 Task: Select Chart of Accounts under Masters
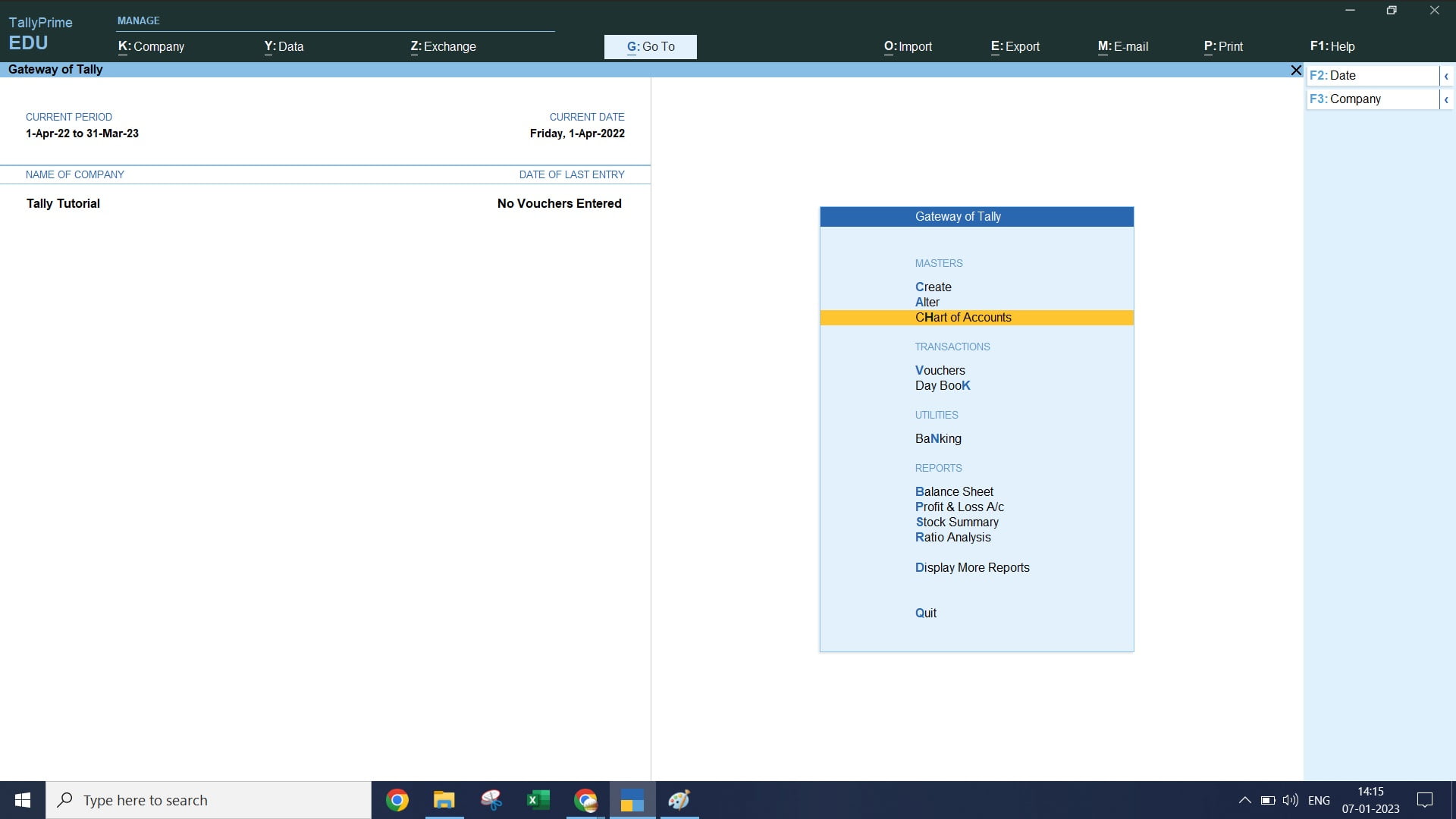tap(963, 317)
